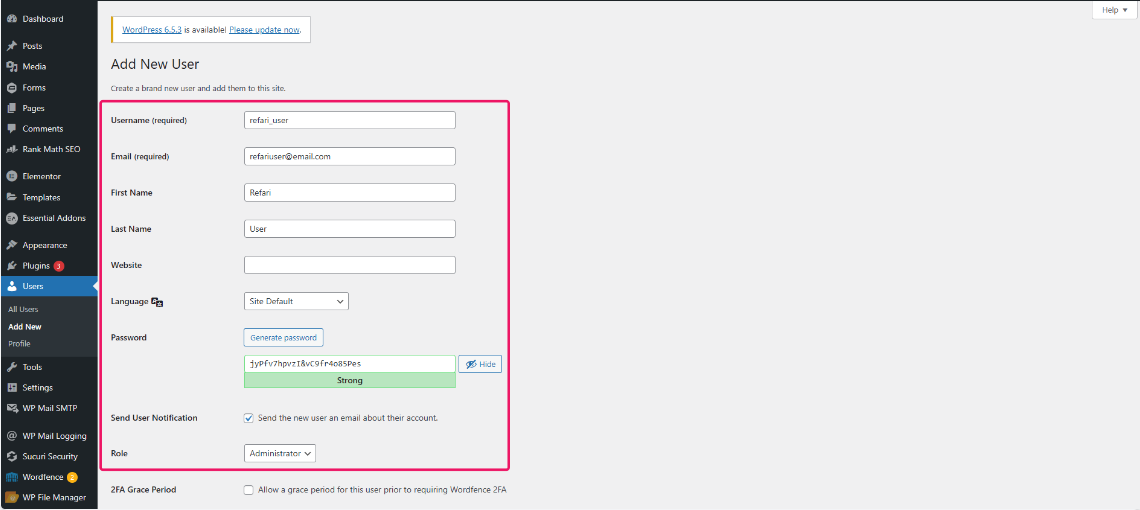The width and height of the screenshot is (1140, 510).
Task: Open the Dashboard icon in sidebar
Action: coord(12,19)
